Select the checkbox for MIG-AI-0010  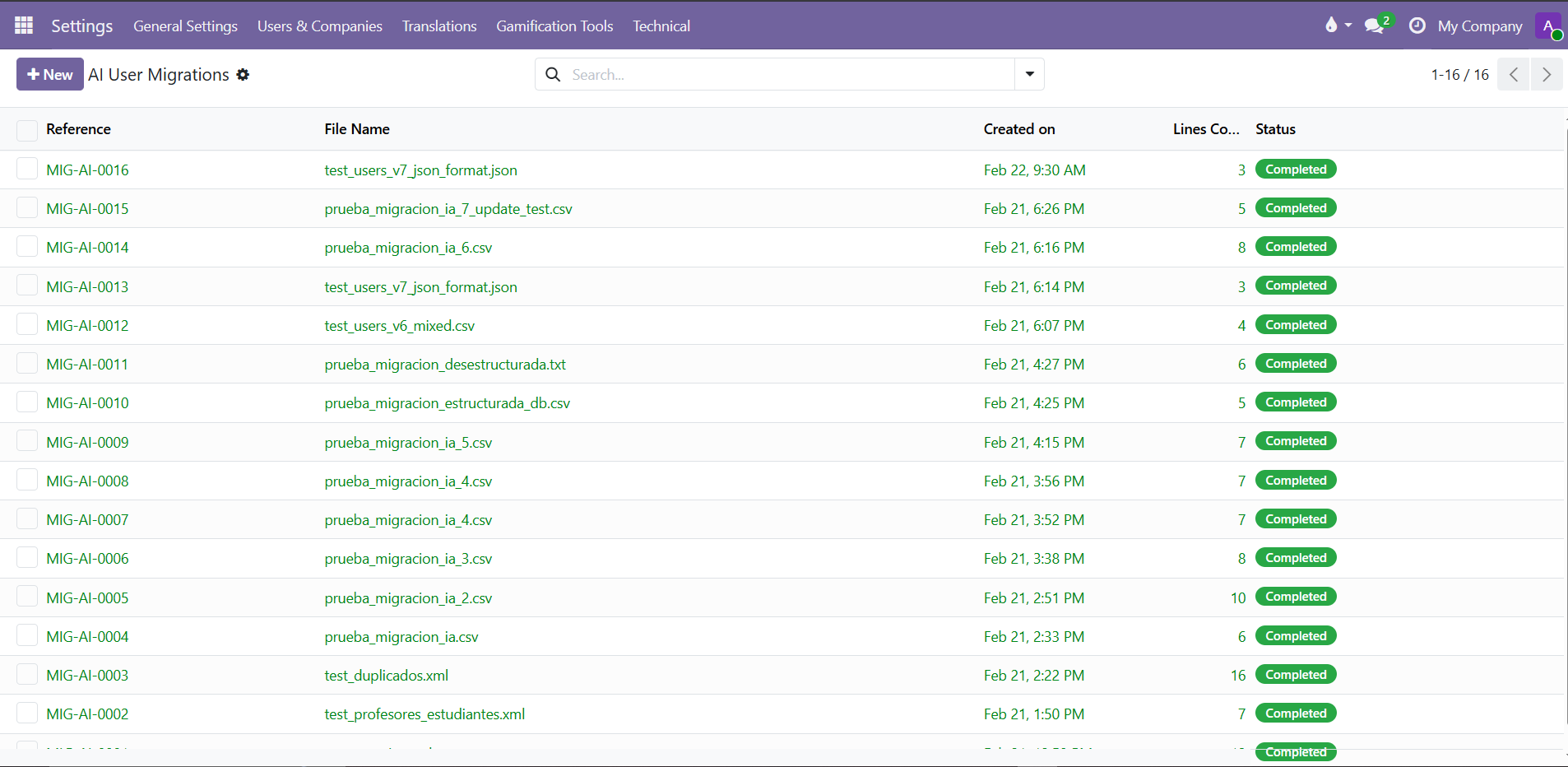click(x=27, y=402)
